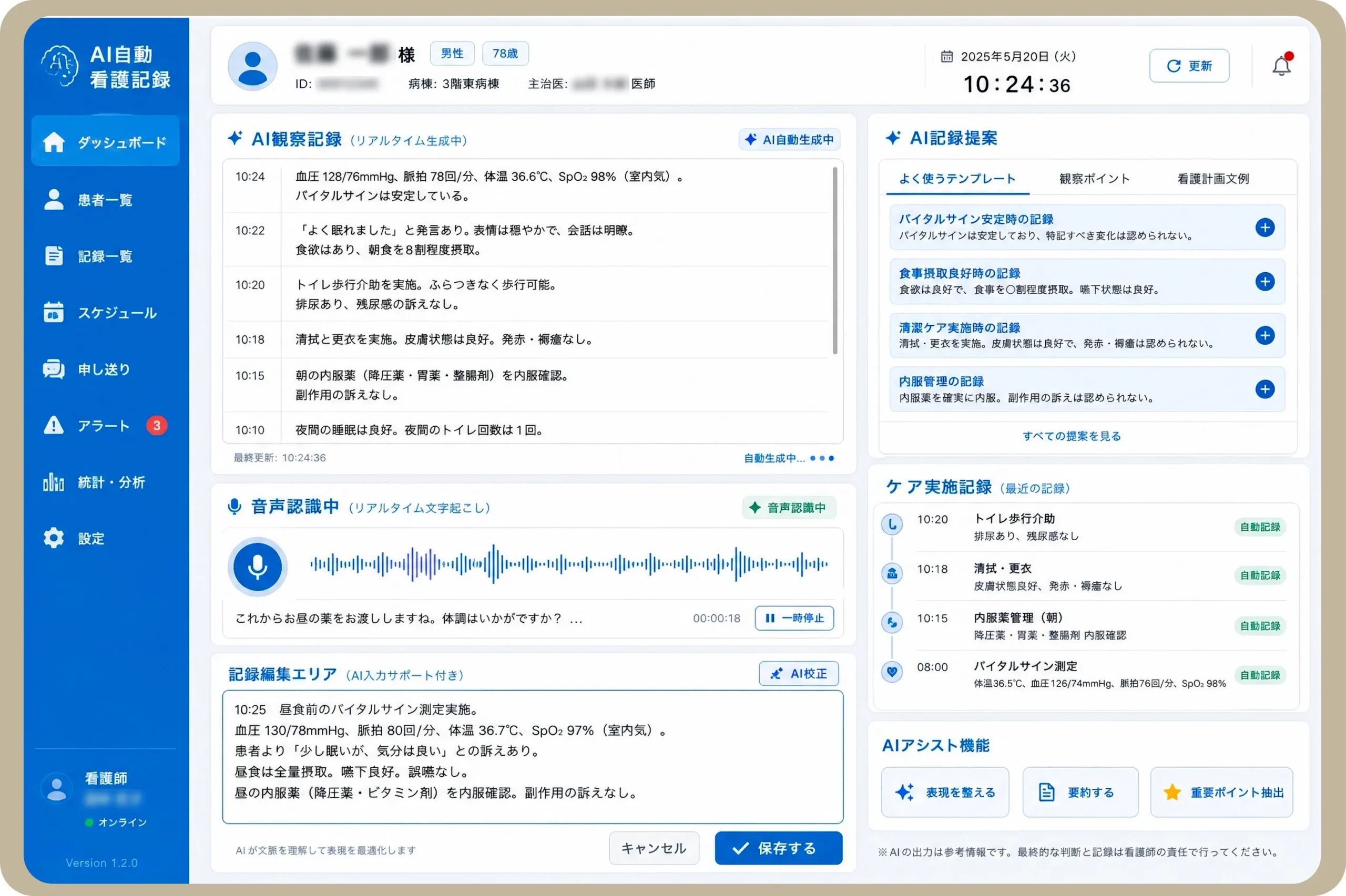This screenshot has width=1346, height=896.
Task: Add 食事摂取良好時の記録 template via plus icon
Action: click(x=1265, y=281)
